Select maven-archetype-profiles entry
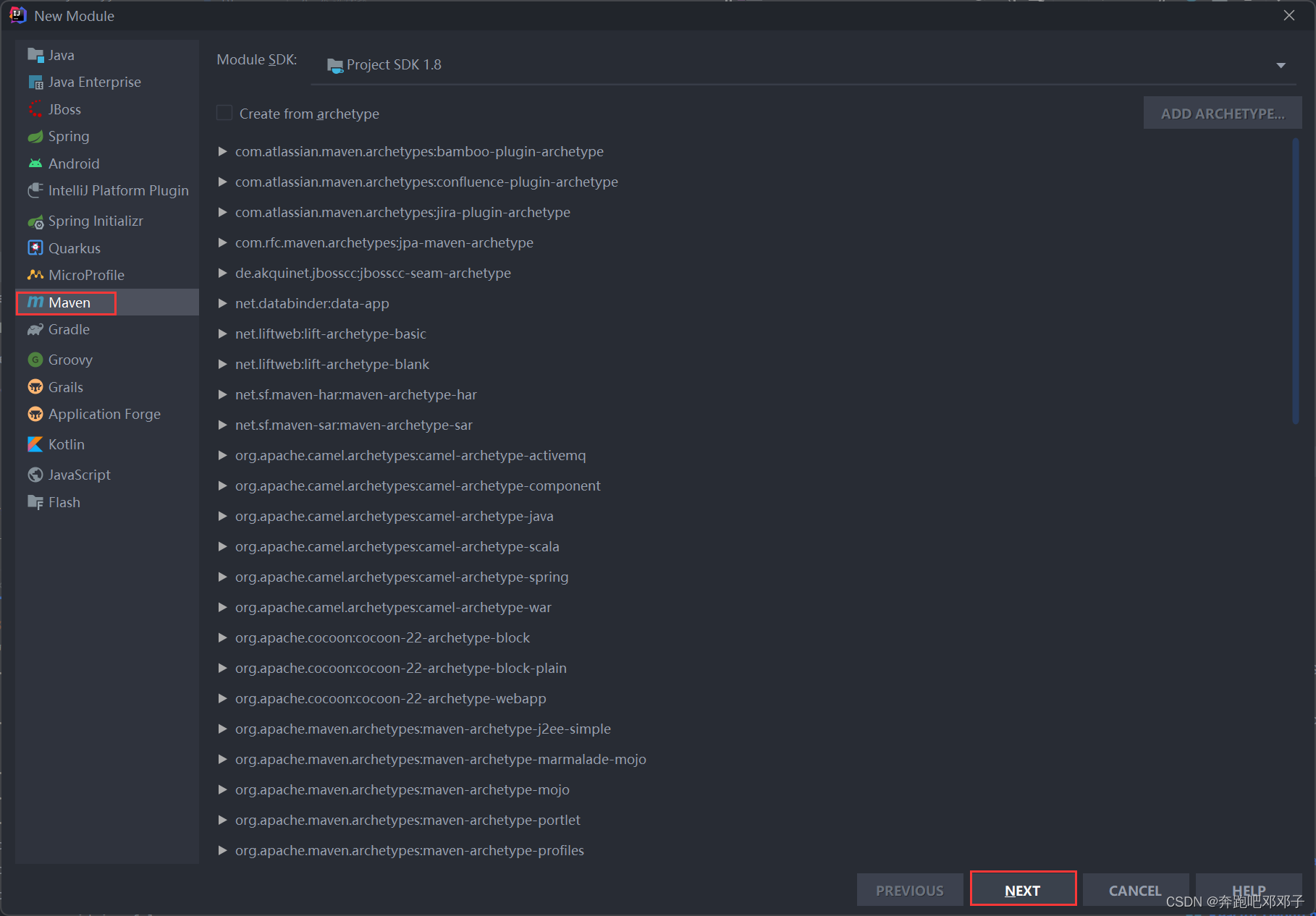This screenshot has height=916, width=1316. click(x=409, y=850)
